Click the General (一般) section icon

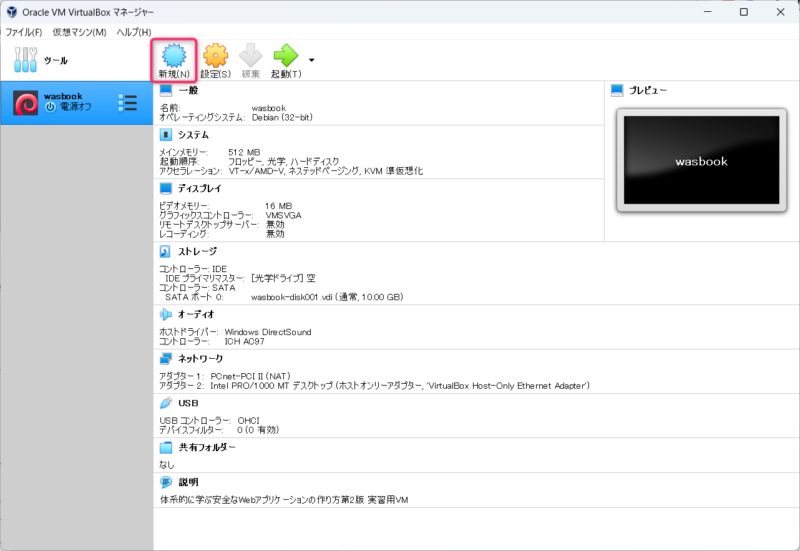(x=166, y=90)
